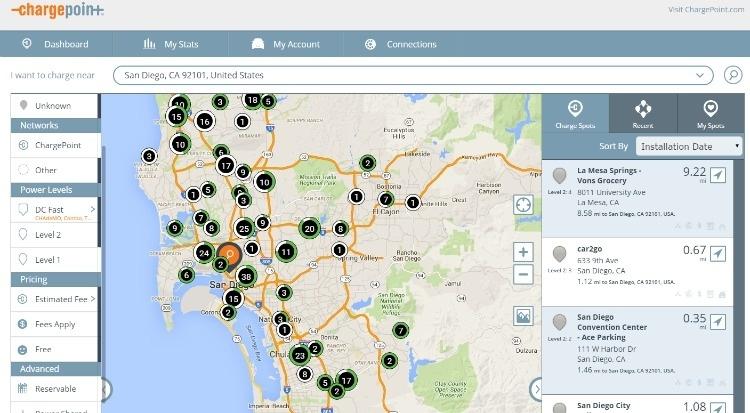750x413 pixels.
Task: Click the ChargePoint logo
Action: [57, 10]
